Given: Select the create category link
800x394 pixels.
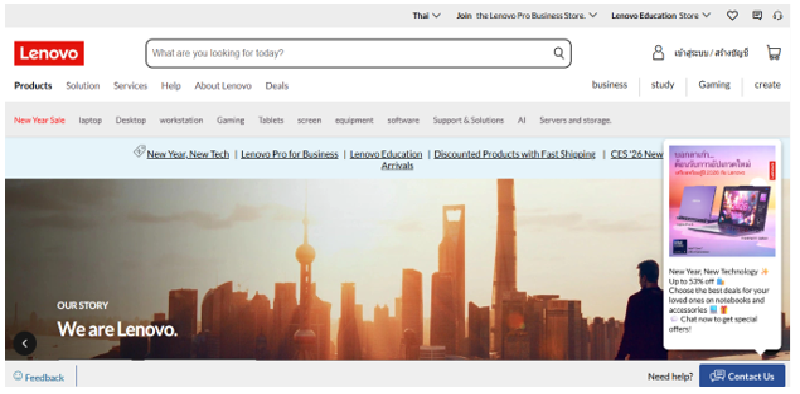Looking at the screenshot, I should [x=767, y=85].
